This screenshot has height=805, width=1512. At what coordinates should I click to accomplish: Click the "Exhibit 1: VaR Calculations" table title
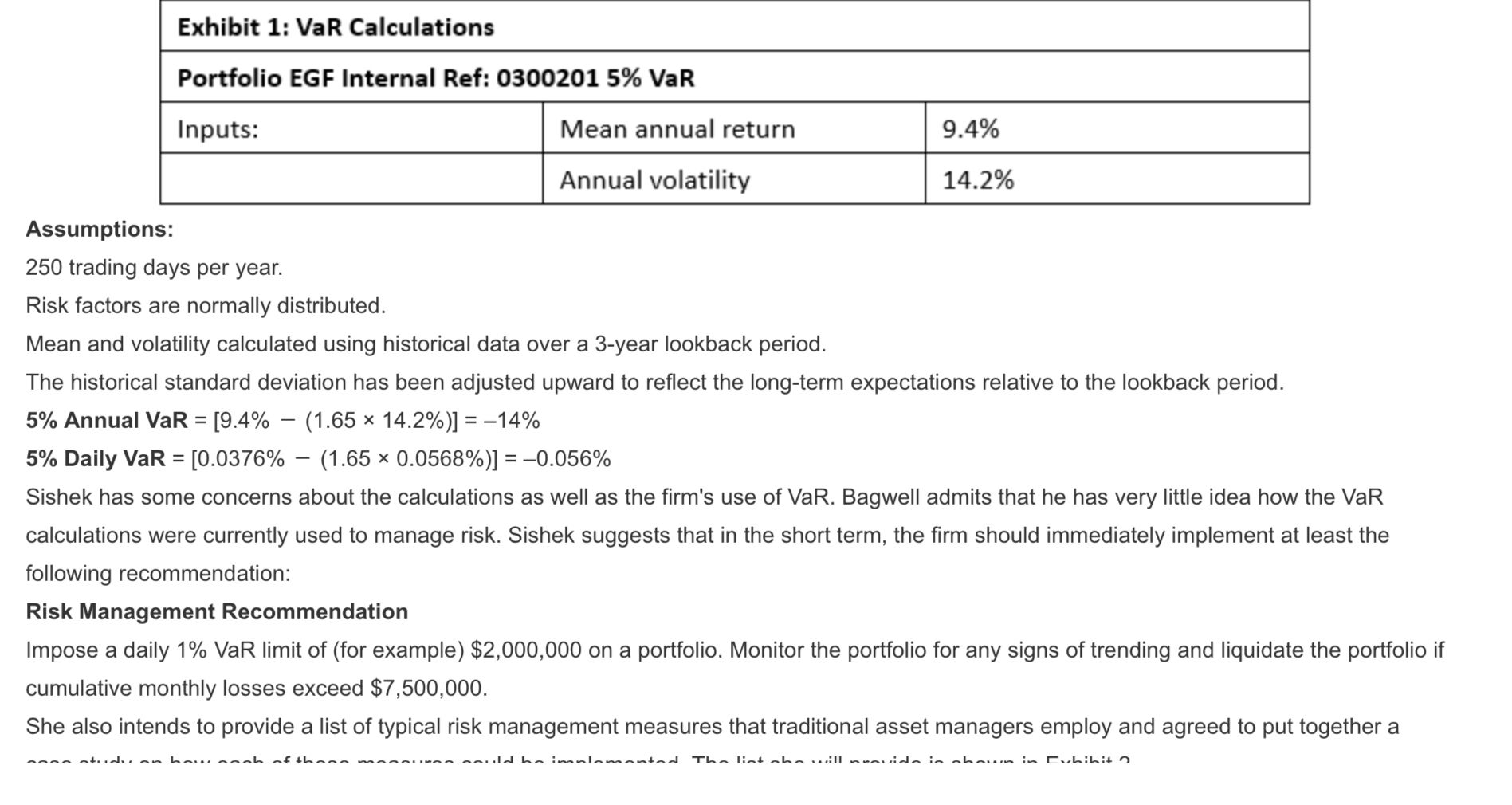[336, 27]
